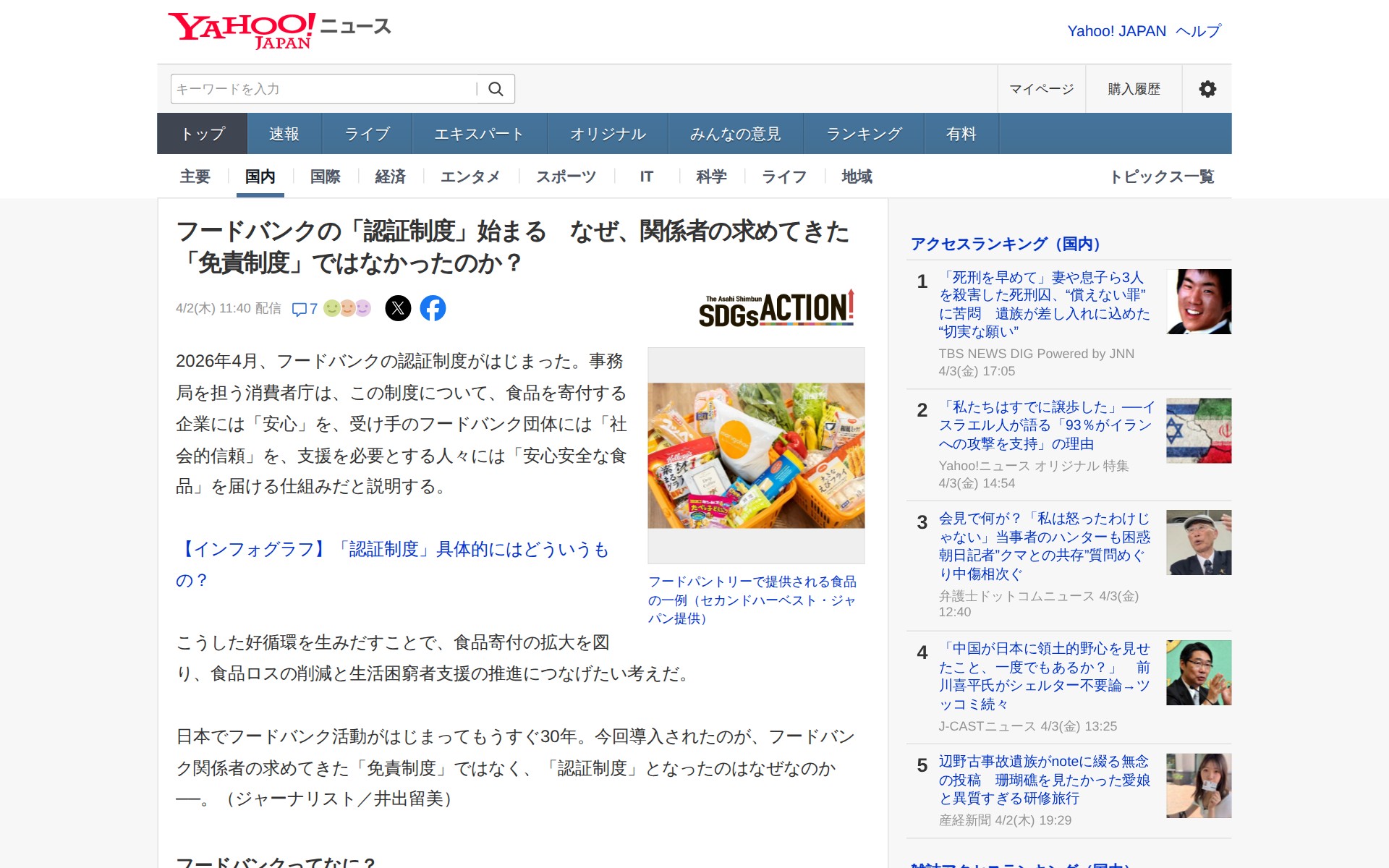Viewport: 1389px width, 868px height.
Task: Select the スポーツ category tab
Action: click(x=566, y=176)
